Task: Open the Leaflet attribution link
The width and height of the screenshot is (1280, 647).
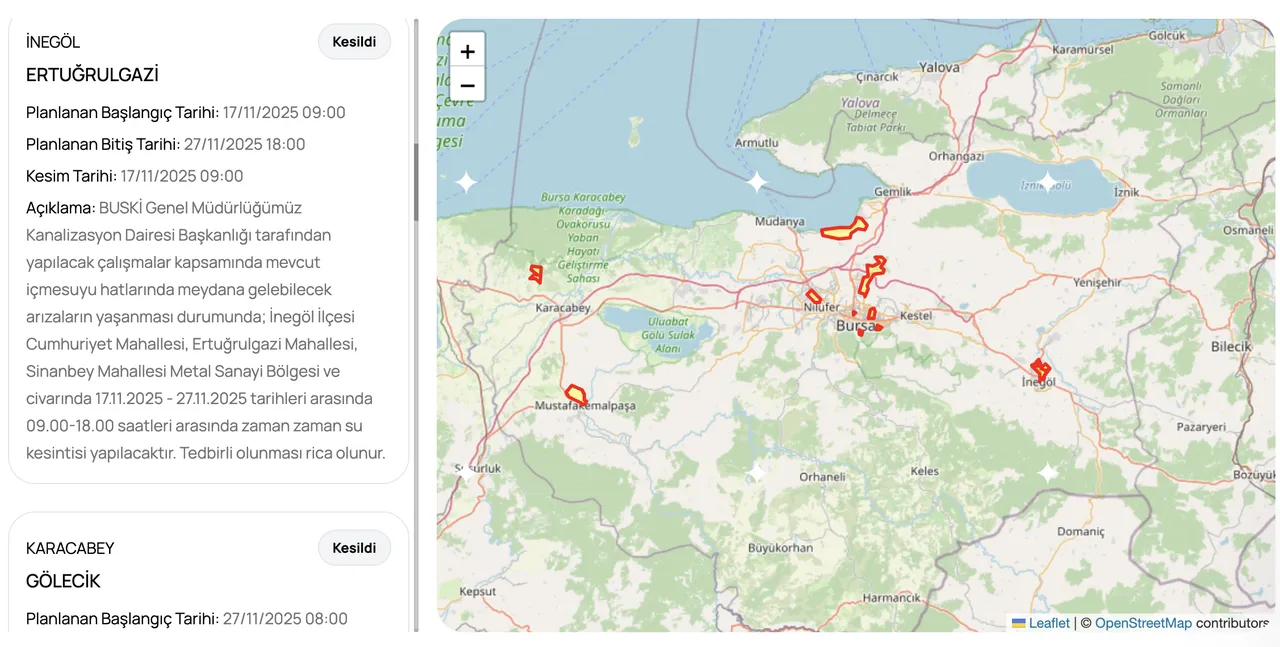Action: [1048, 623]
